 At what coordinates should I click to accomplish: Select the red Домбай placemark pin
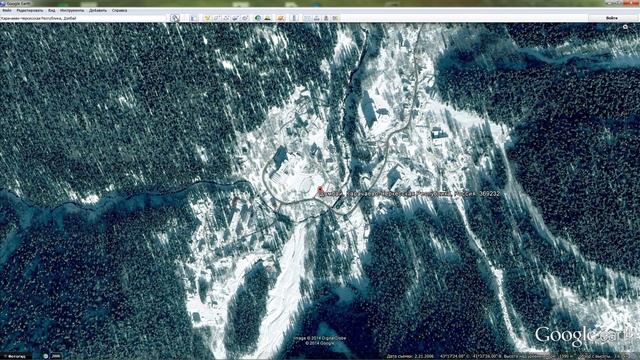pyautogui.click(x=320, y=190)
